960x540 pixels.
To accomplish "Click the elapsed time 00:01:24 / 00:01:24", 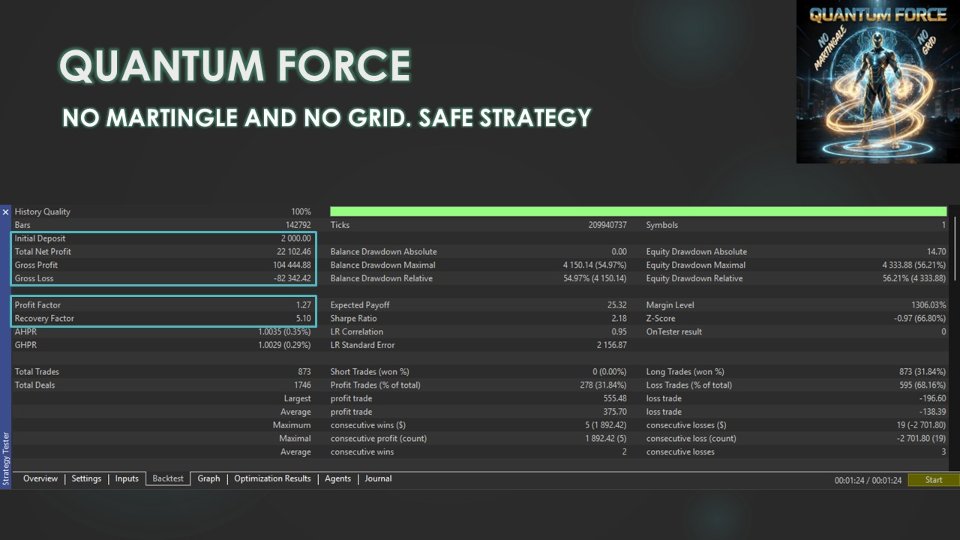I will pyautogui.click(x=868, y=481).
